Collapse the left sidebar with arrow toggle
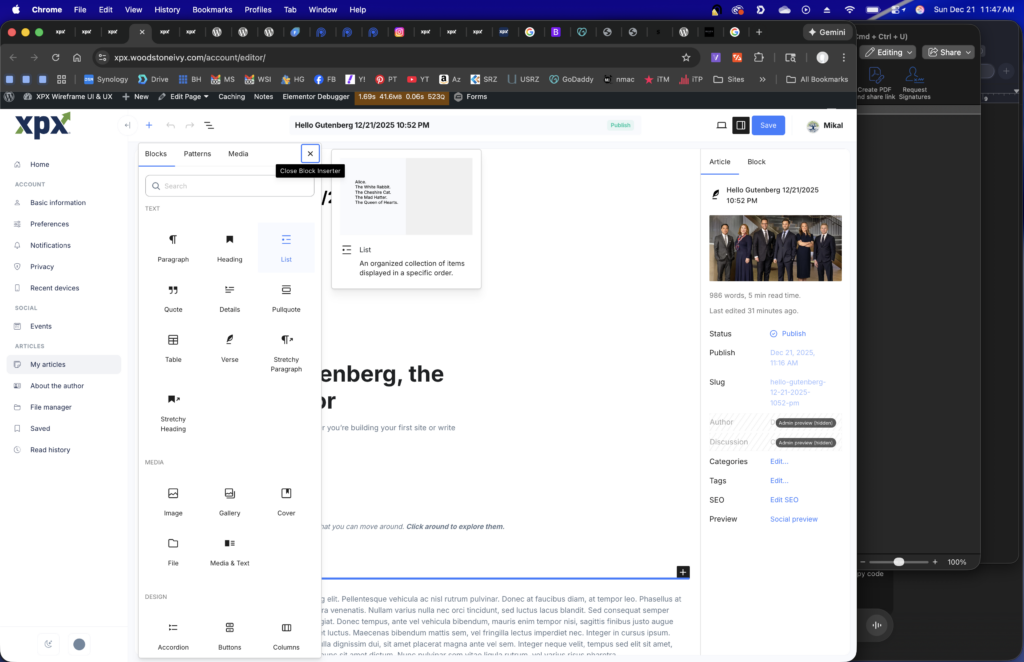Viewport: 1024px width, 662px height. (127, 125)
